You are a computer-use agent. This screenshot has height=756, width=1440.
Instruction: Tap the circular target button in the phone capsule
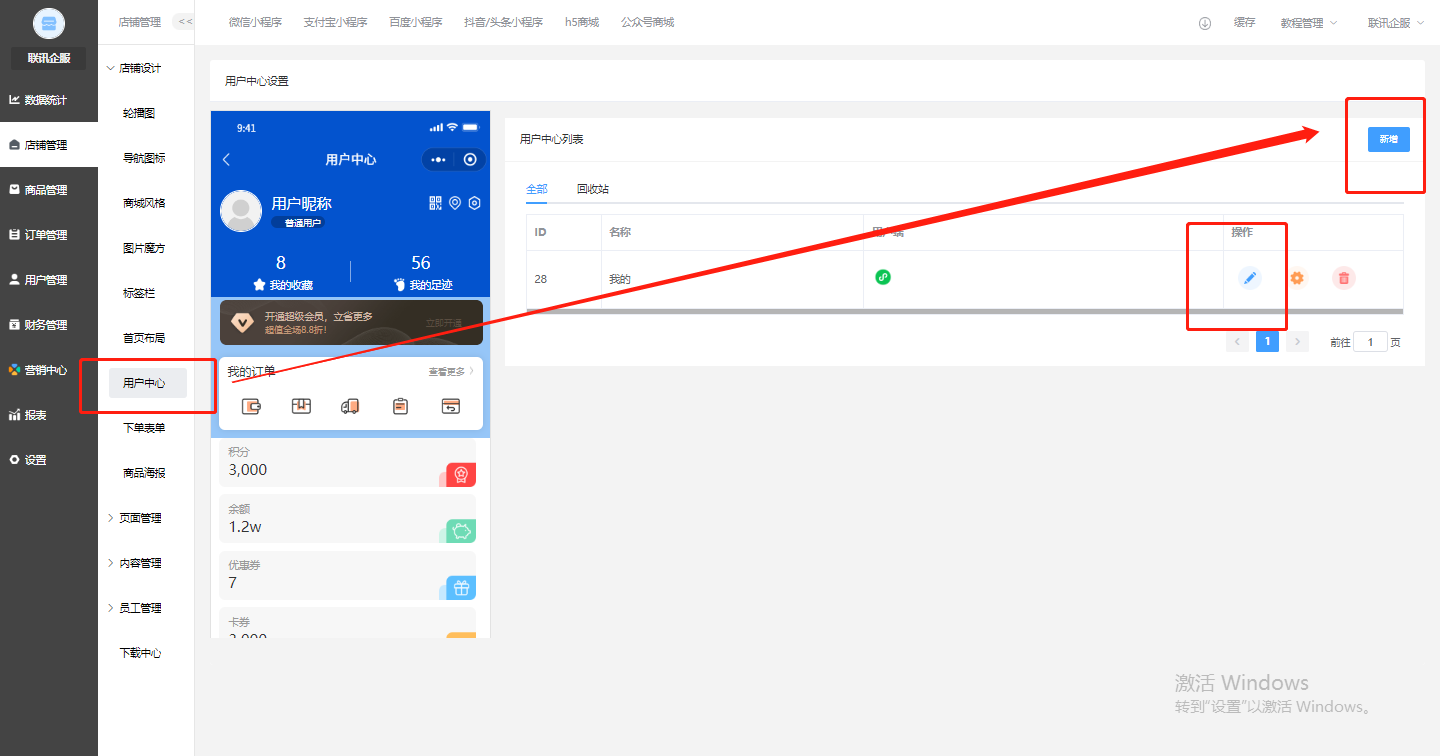point(470,159)
